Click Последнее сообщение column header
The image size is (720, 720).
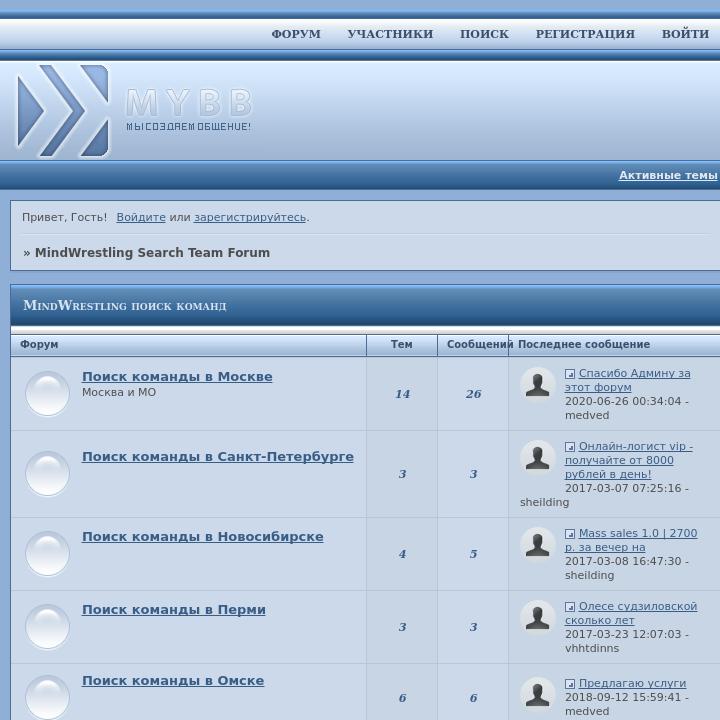584,344
